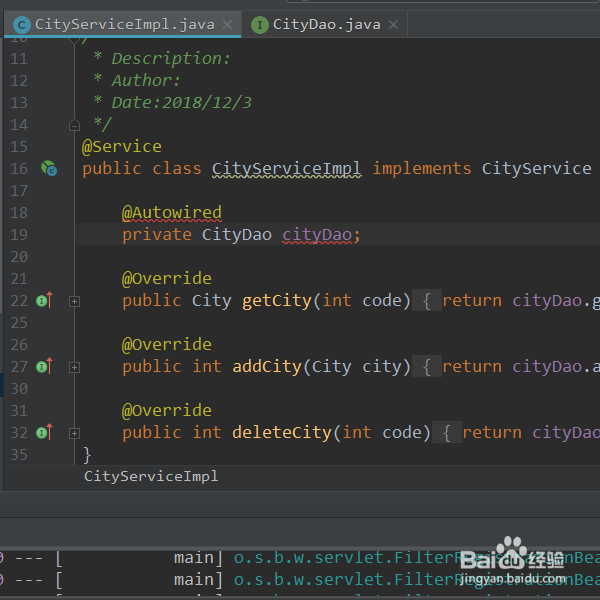Click the implements-method gutter icon beside deleteCity

44,433
